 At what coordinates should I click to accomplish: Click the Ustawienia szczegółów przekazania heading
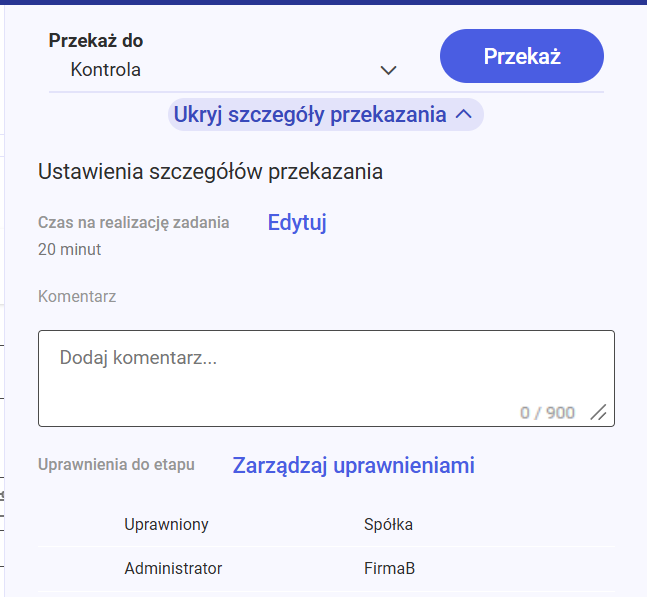click(210, 171)
